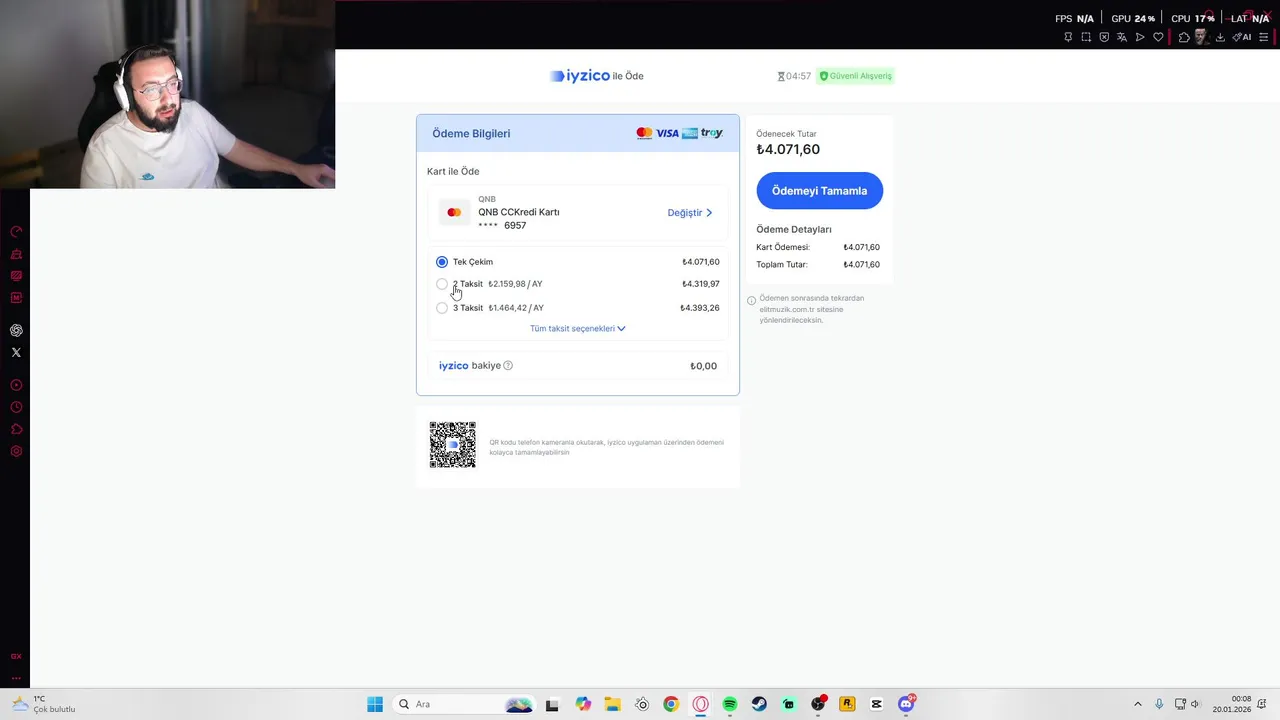This screenshot has height=720, width=1280.
Task: Click the ₺4.319,97 total for 2 Taksit
Action: tap(700, 284)
